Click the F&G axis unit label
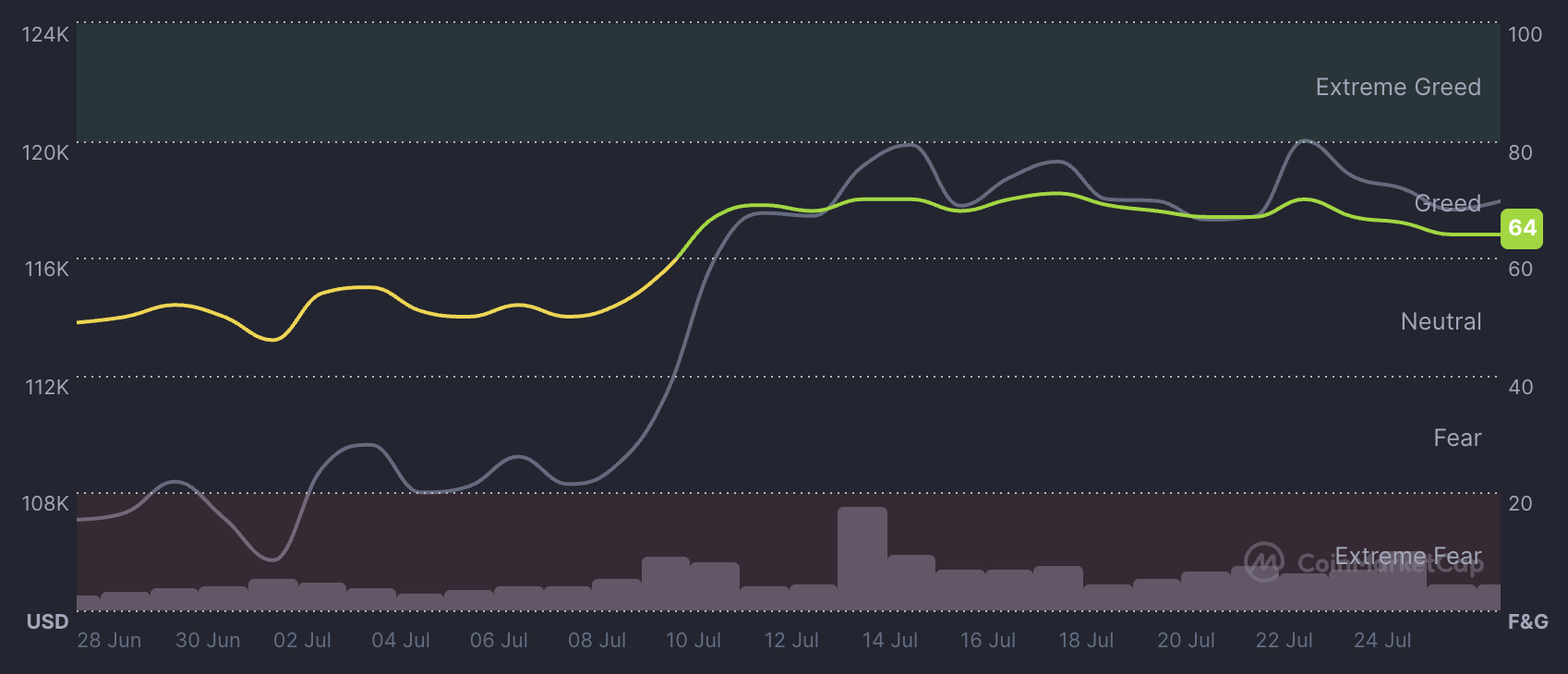Screen dimensions: 1568x674 [x=1527, y=621]
